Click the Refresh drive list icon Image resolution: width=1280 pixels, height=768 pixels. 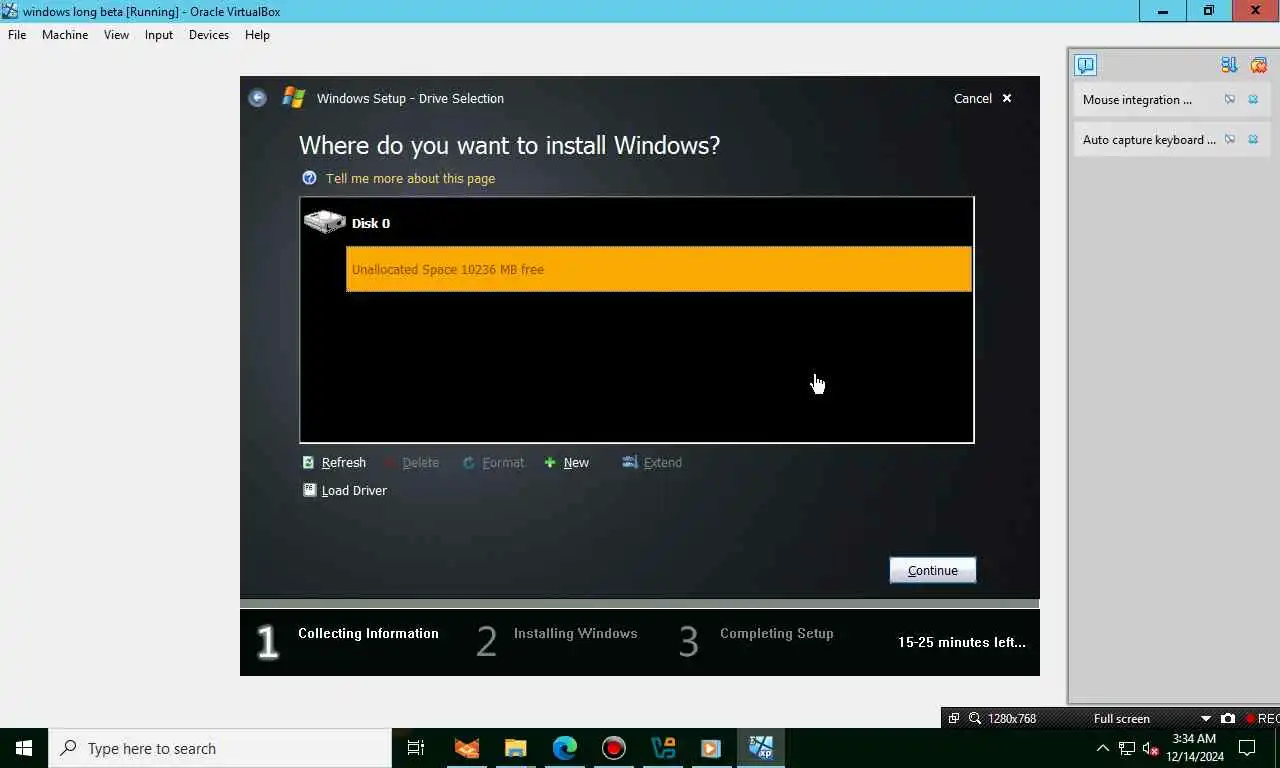click(x=308, y=462)
